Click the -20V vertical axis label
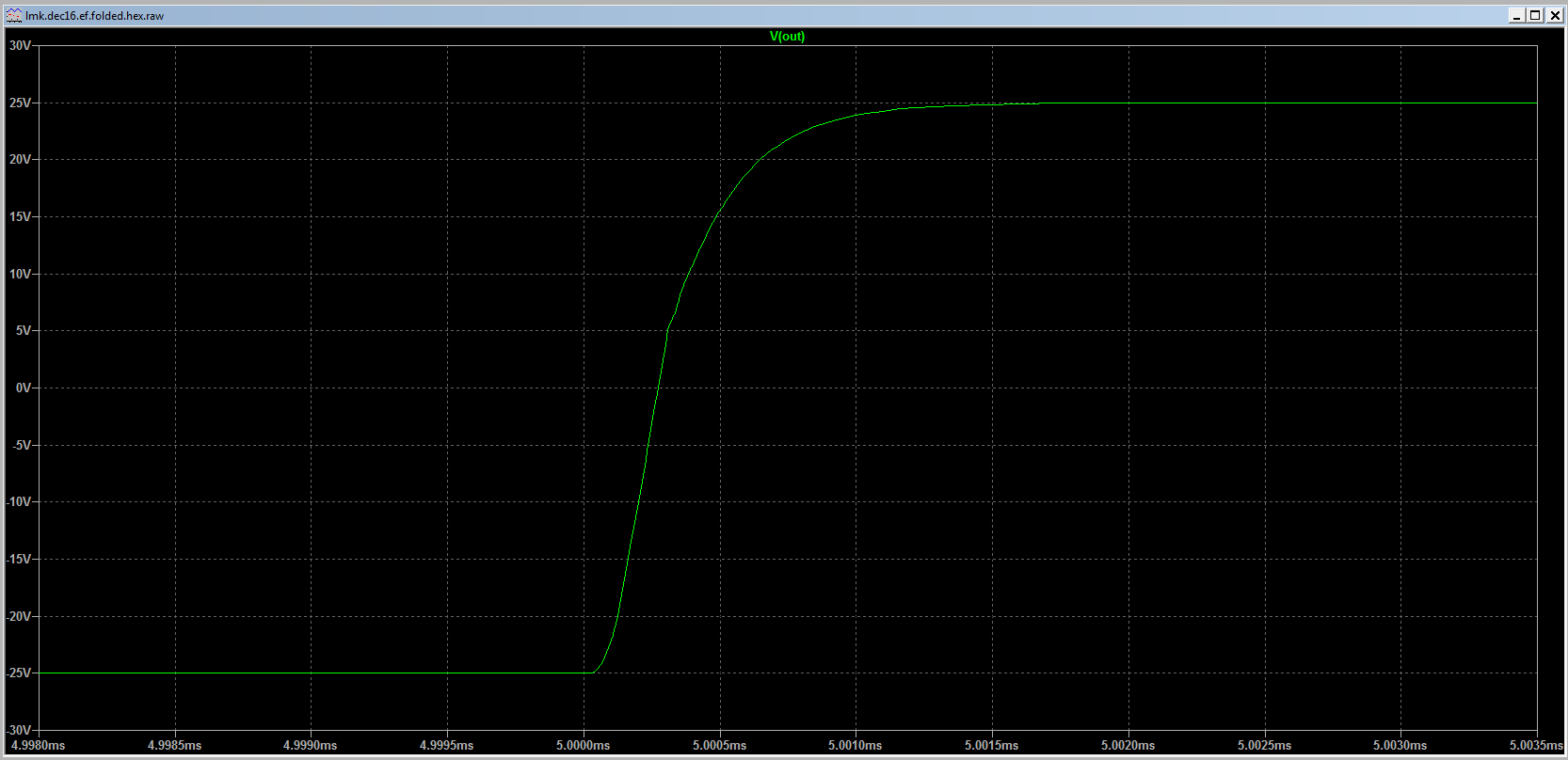The height and width of the screenshot is (760, 1568). point(19,616)
